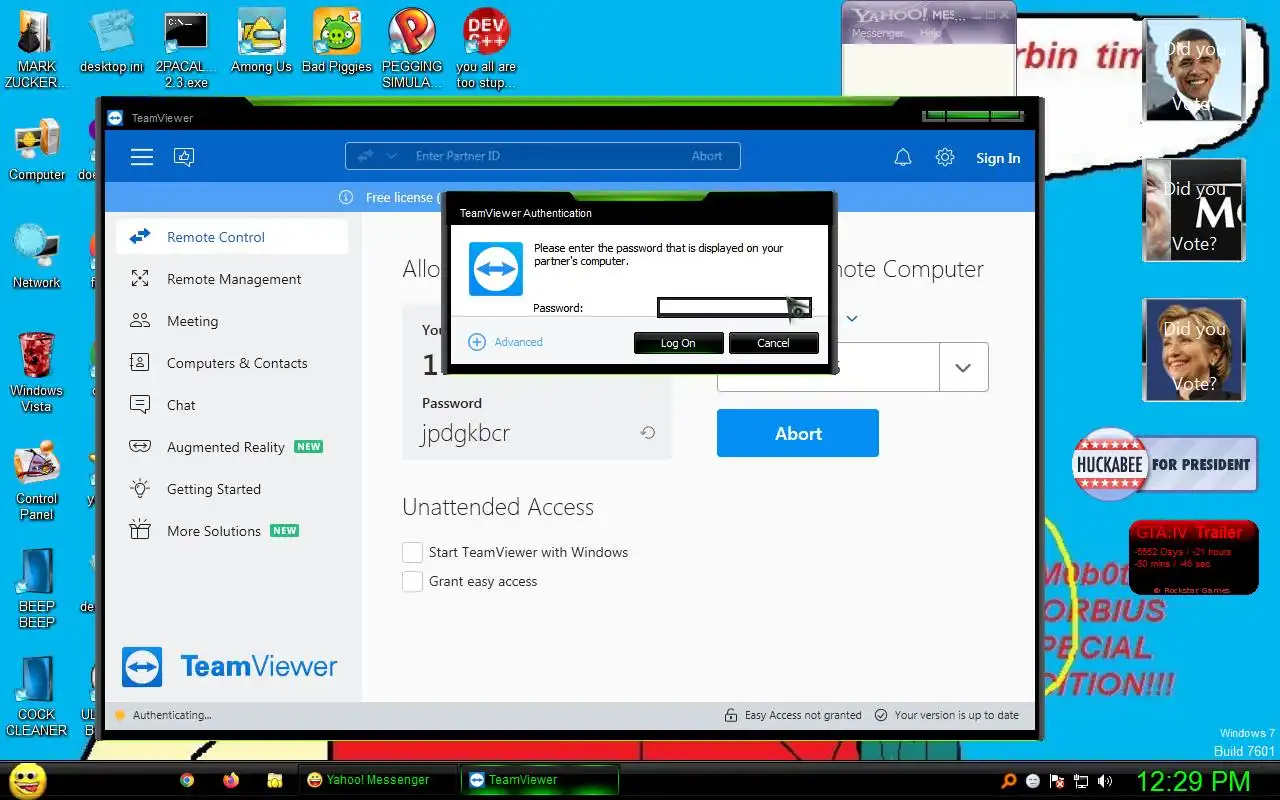Click the Enter Partner ID field
1280x800 pixels.
(x=543, y=156)
